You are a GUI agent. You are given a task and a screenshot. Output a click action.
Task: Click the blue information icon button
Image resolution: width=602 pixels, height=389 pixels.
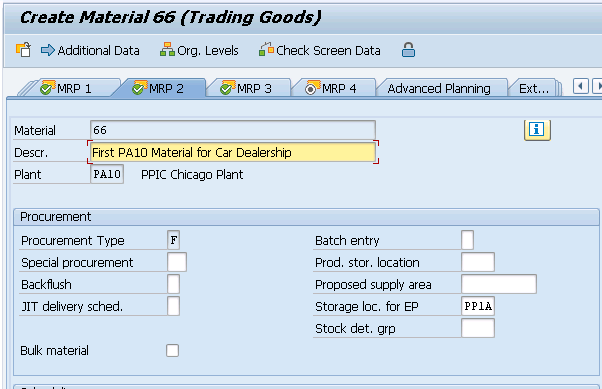point(537,130)
